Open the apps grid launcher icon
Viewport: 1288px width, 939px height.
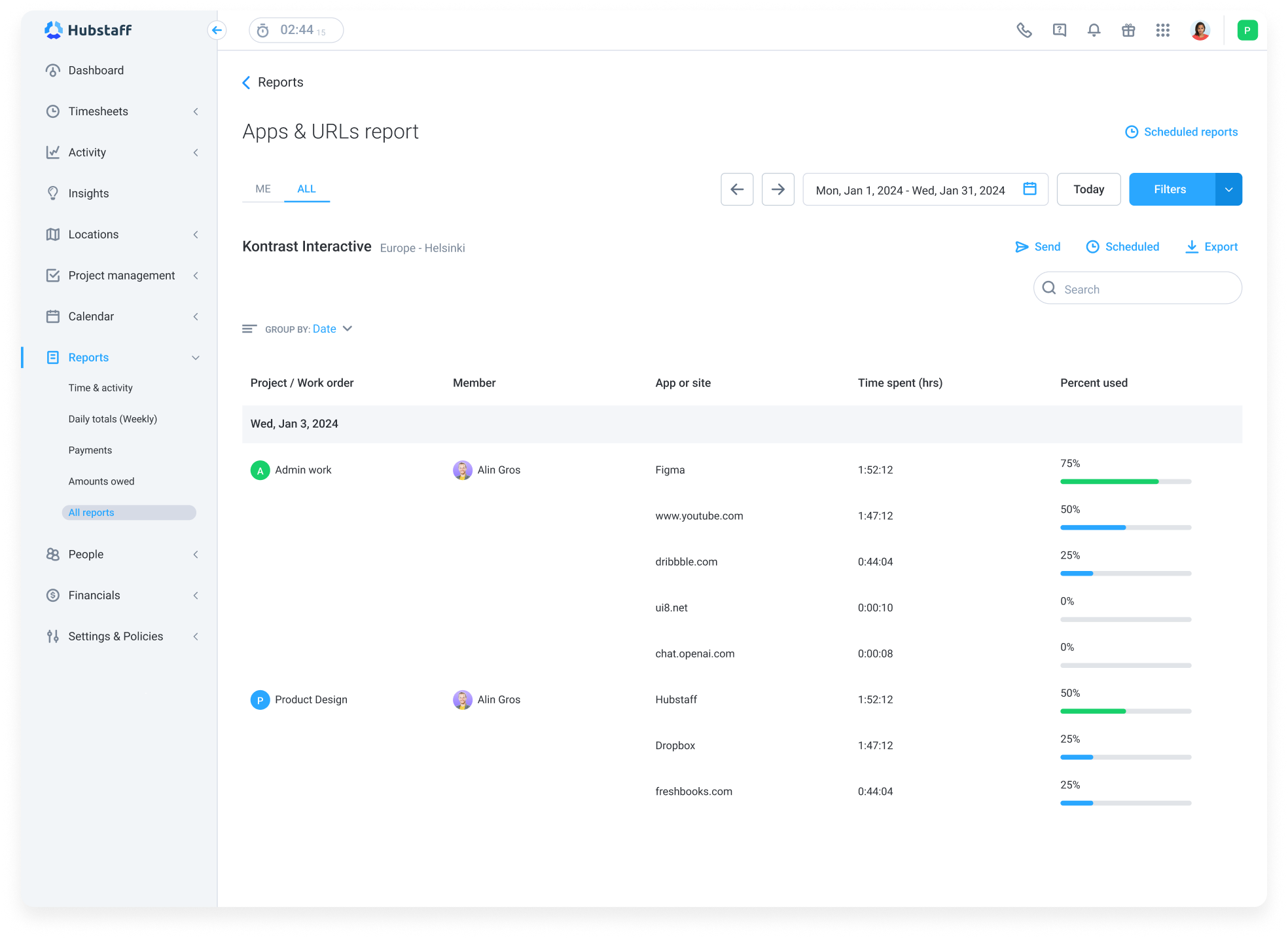pyautogui.click(x=1163, y=30)
